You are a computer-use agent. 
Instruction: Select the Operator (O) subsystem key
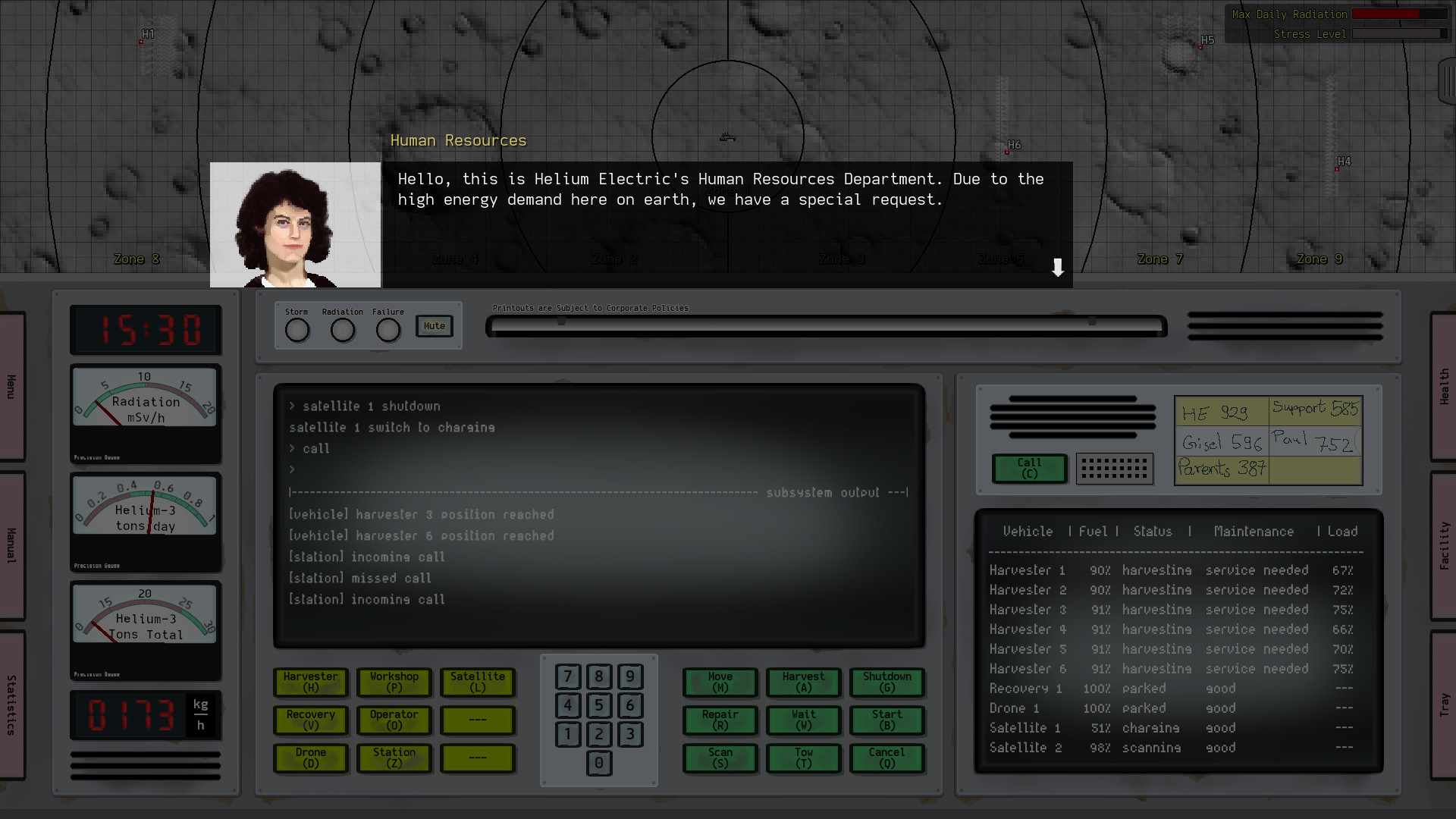pyautogui.click(x=394, y=720)
